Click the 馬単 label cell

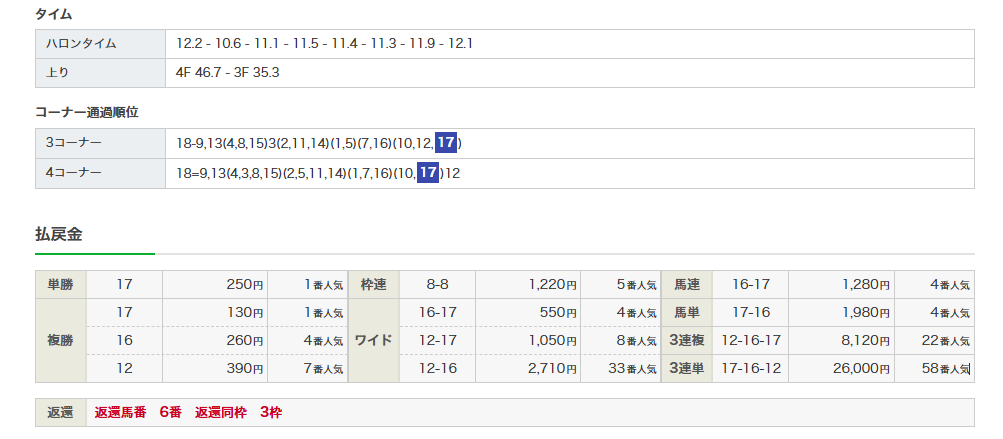pyautogui.click(x=686, y=312)
